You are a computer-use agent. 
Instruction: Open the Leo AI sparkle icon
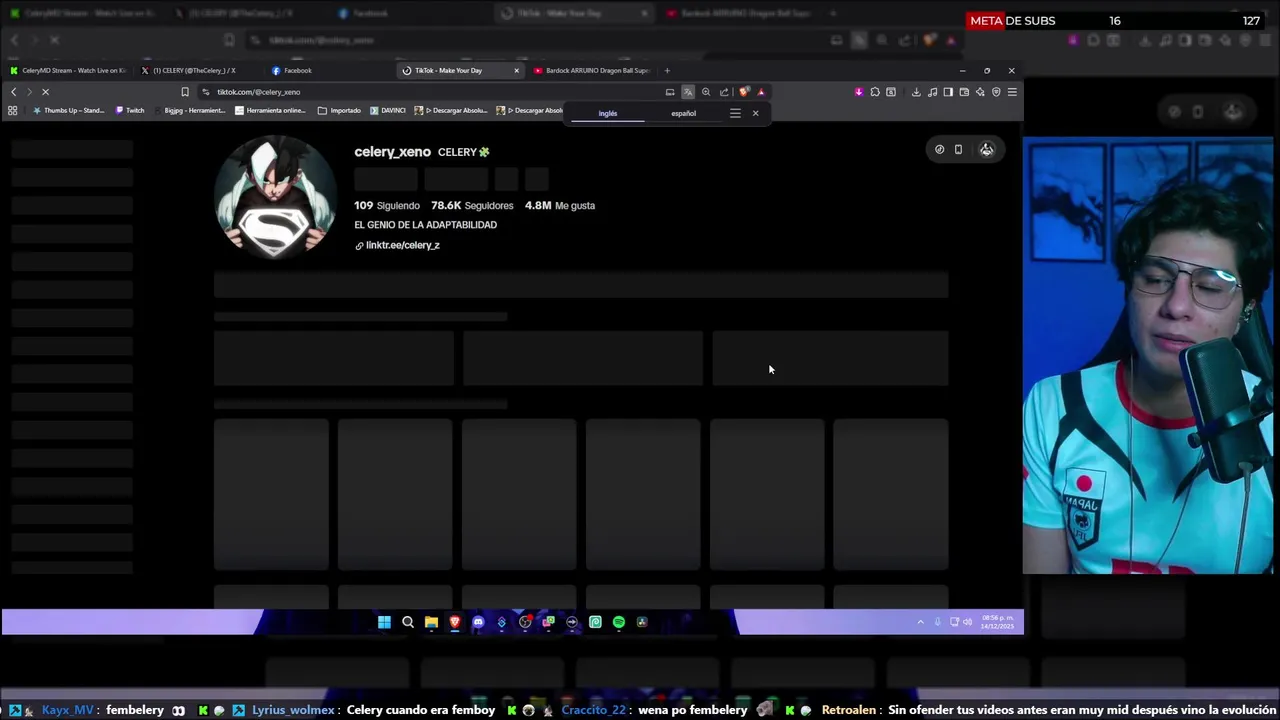tap(980, 92)
